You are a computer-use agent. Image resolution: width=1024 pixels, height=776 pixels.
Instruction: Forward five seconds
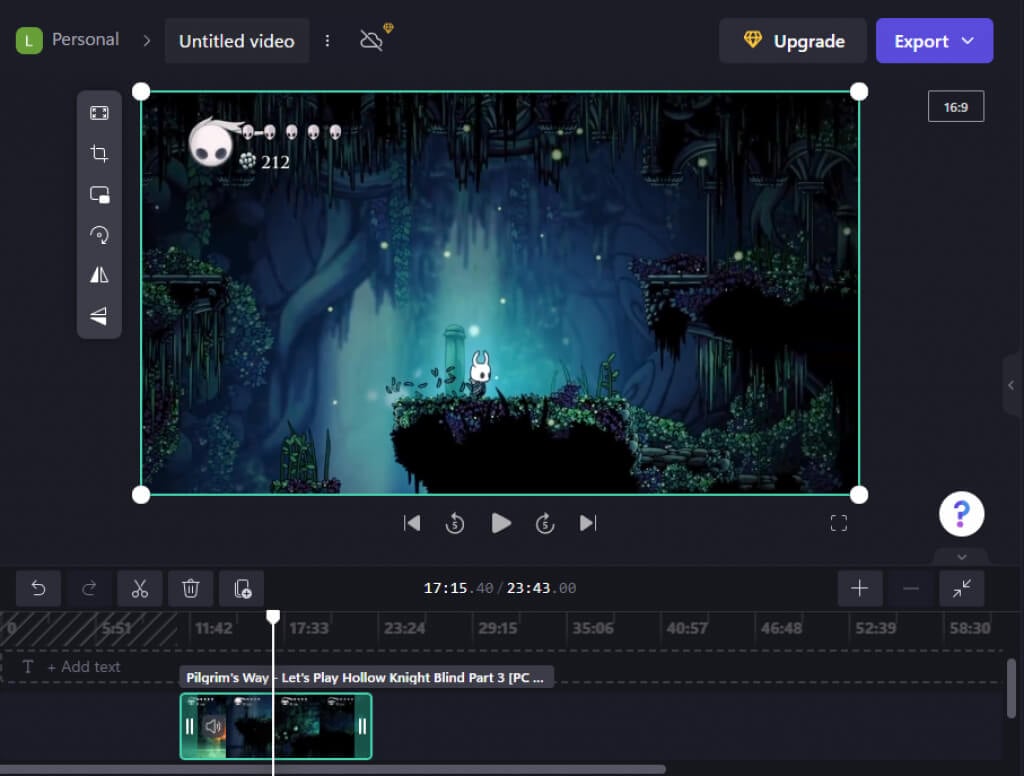pos(545,523)
